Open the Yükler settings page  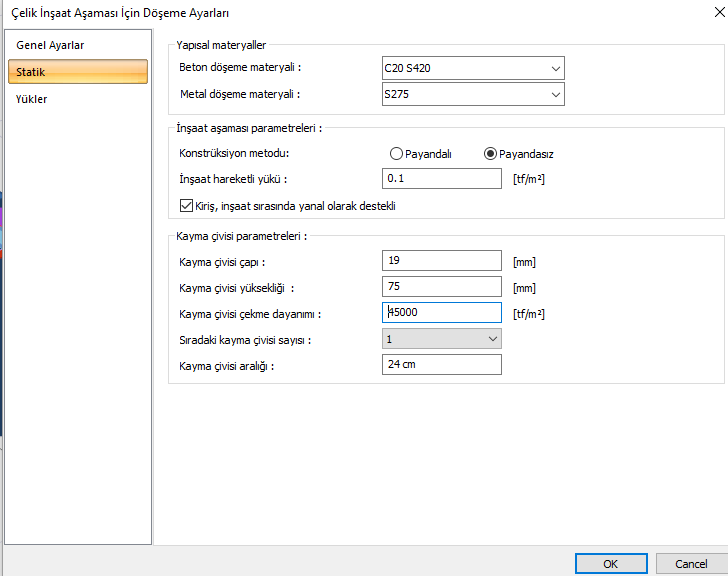click(32, 99)
